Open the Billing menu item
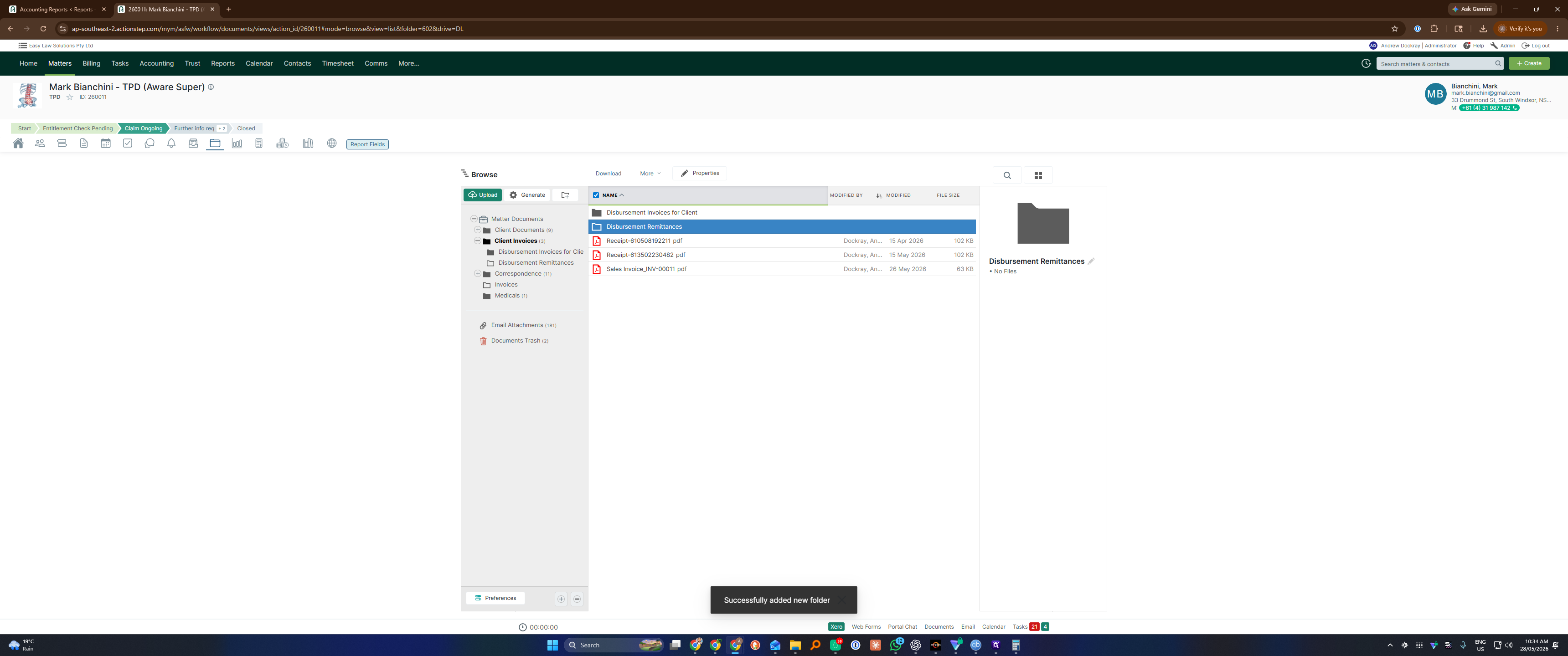The image size is (1568, 656). (91, 63)
